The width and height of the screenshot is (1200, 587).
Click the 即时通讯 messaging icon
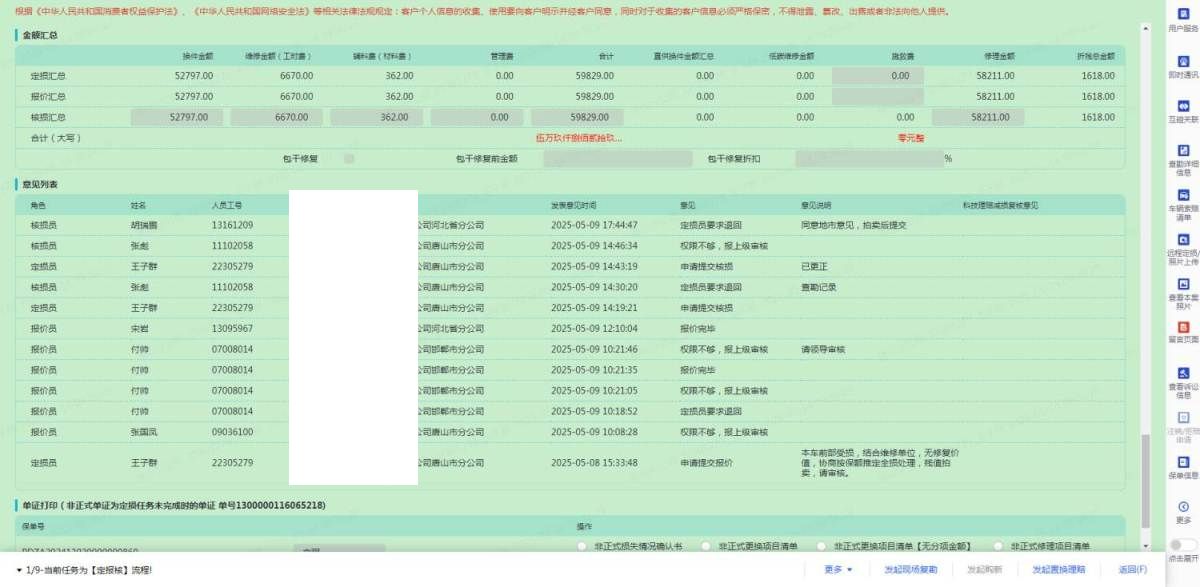[1183, 62]
